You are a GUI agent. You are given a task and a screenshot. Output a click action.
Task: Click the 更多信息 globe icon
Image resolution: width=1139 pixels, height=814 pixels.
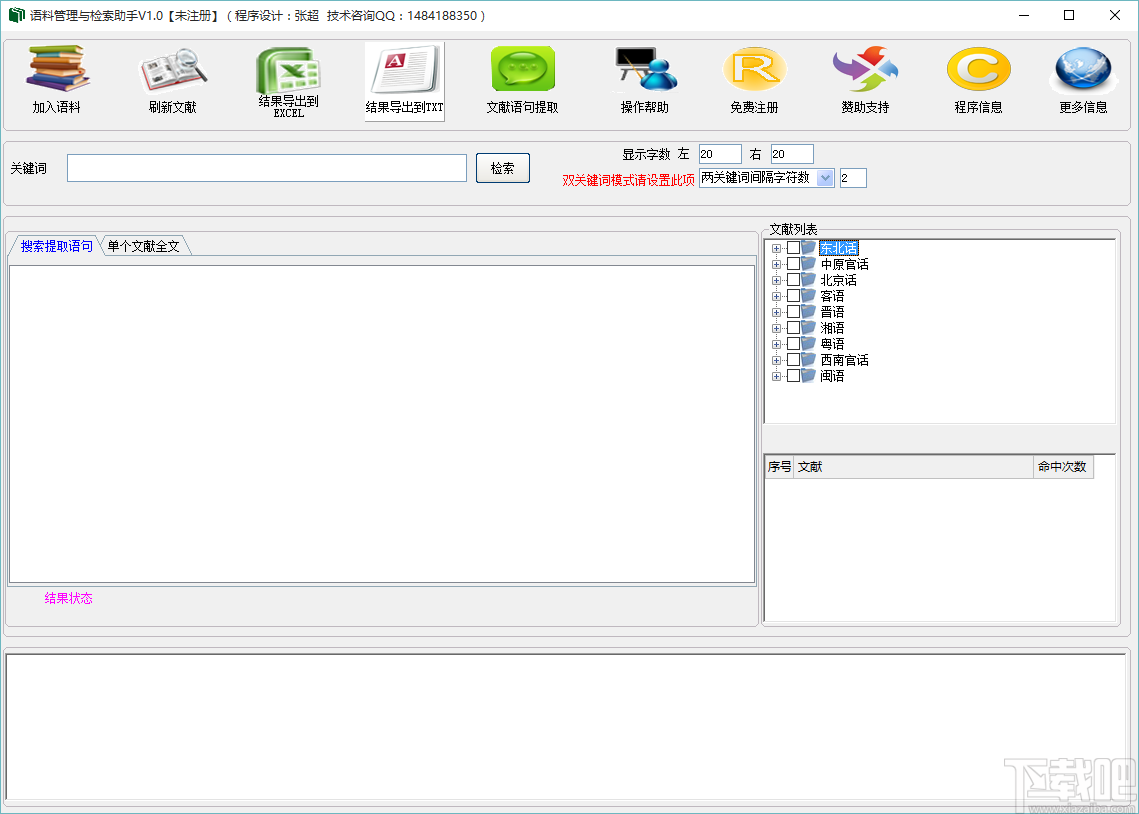[1083, 70]
